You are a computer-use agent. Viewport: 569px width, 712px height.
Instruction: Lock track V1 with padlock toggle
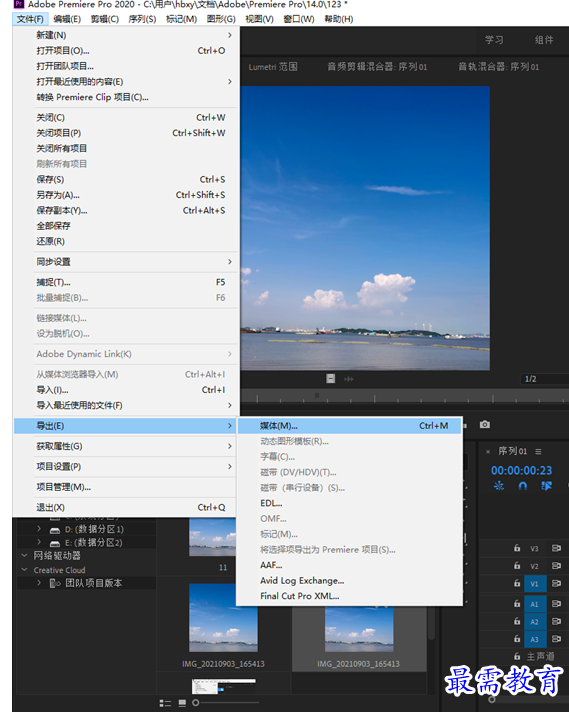click(x=517, y=583)
